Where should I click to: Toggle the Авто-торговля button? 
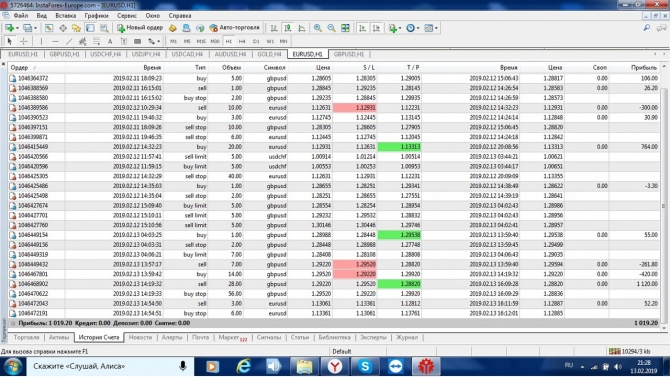pos(234,28)
